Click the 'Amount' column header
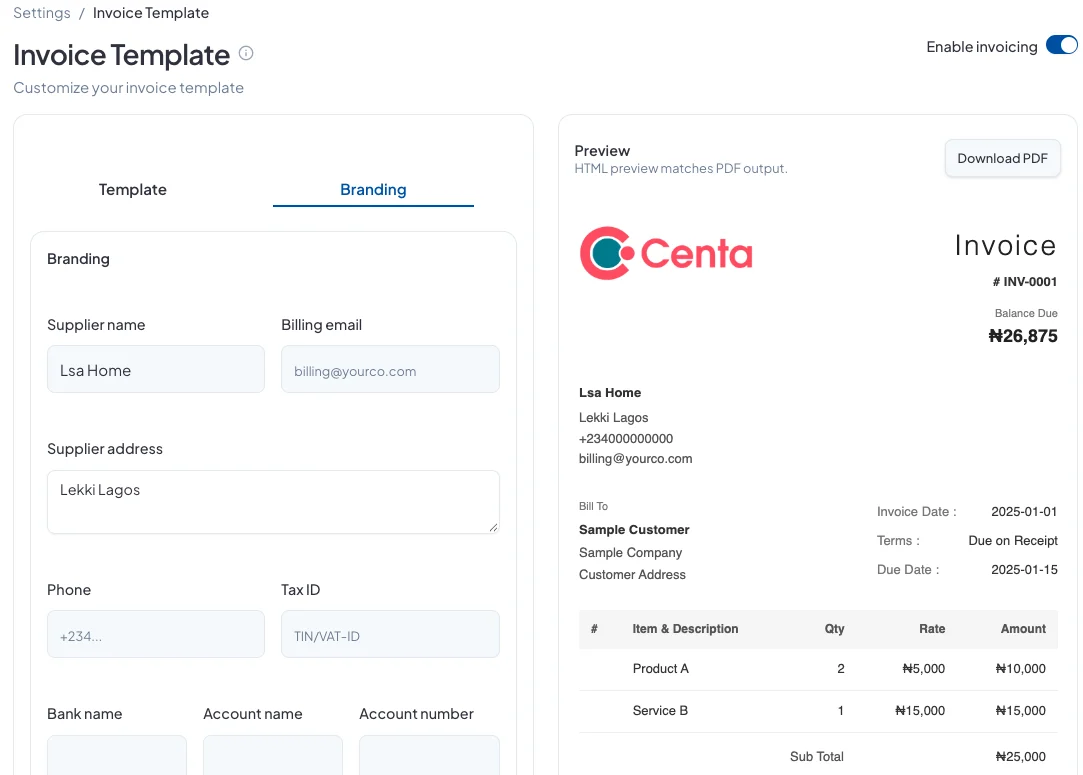The width and height of the screenshot is (1083, 775). (x=1023, y=629)
